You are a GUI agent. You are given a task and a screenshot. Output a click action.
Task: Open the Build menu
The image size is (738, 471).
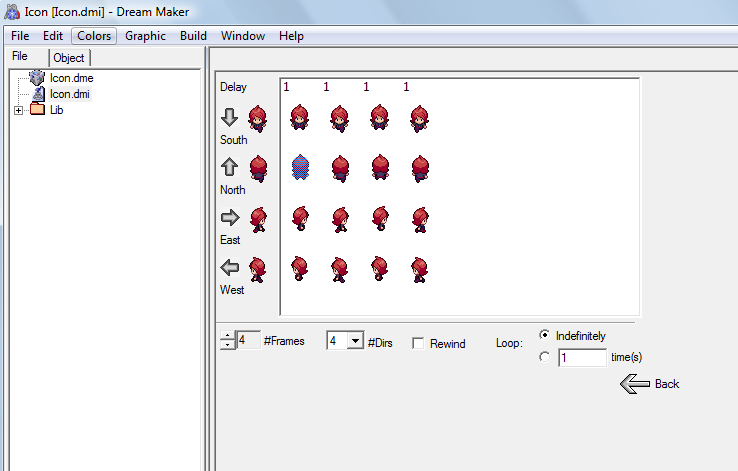coord(193,36)
